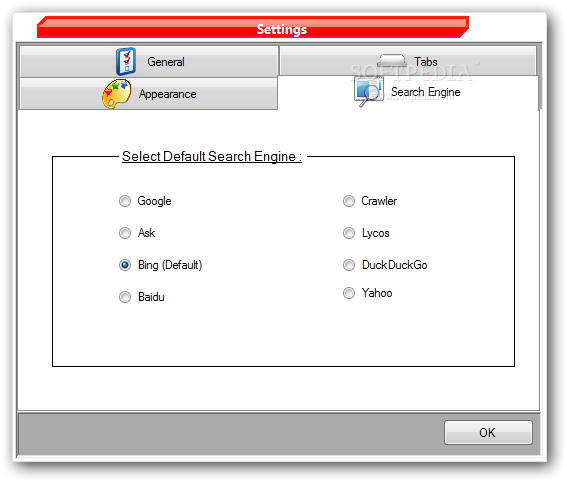Choose Yahoo as default search engine
The image size is (567, 482).
(x=367, y=293)
